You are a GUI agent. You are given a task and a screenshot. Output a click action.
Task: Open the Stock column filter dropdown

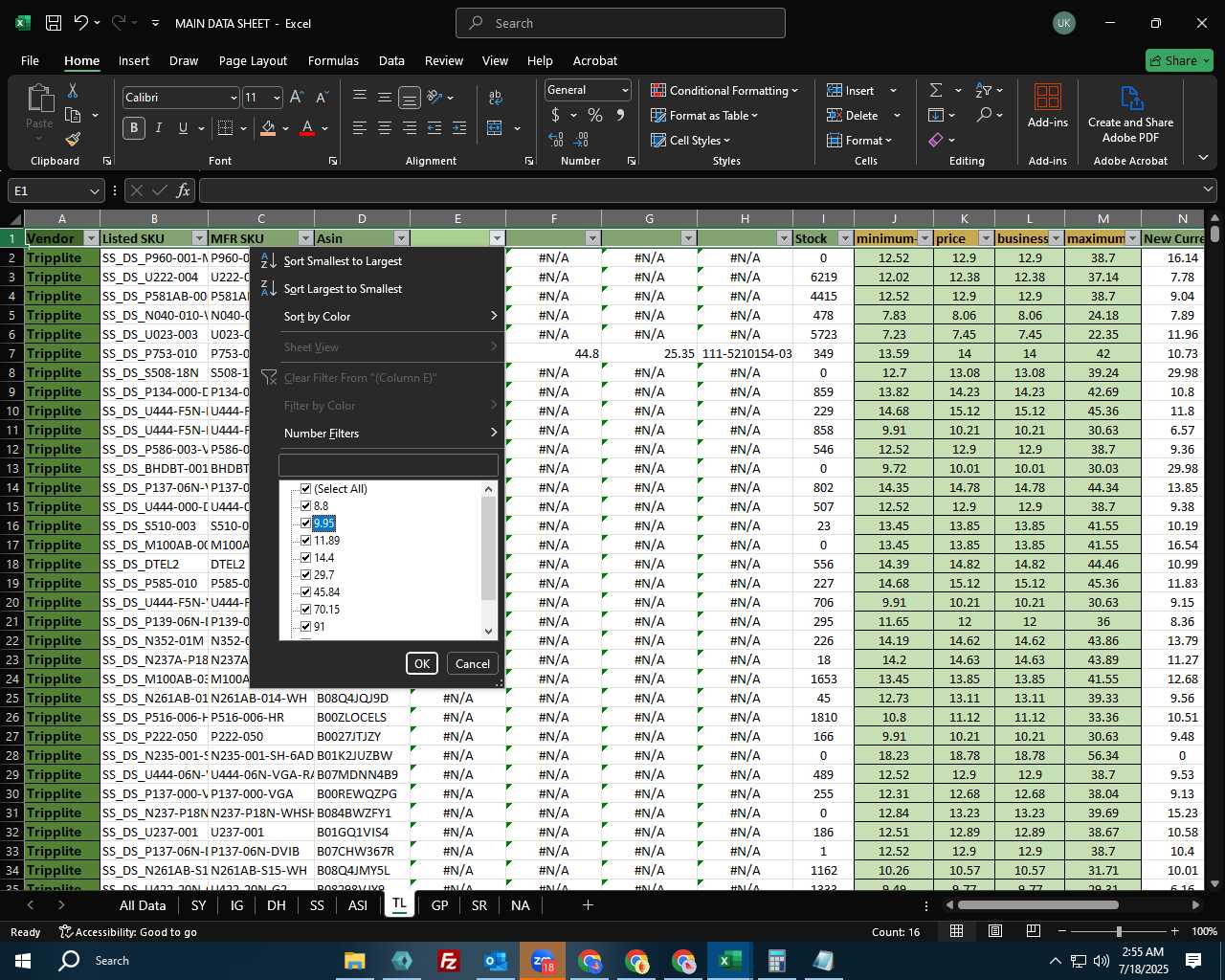click(x=845, y=238)
